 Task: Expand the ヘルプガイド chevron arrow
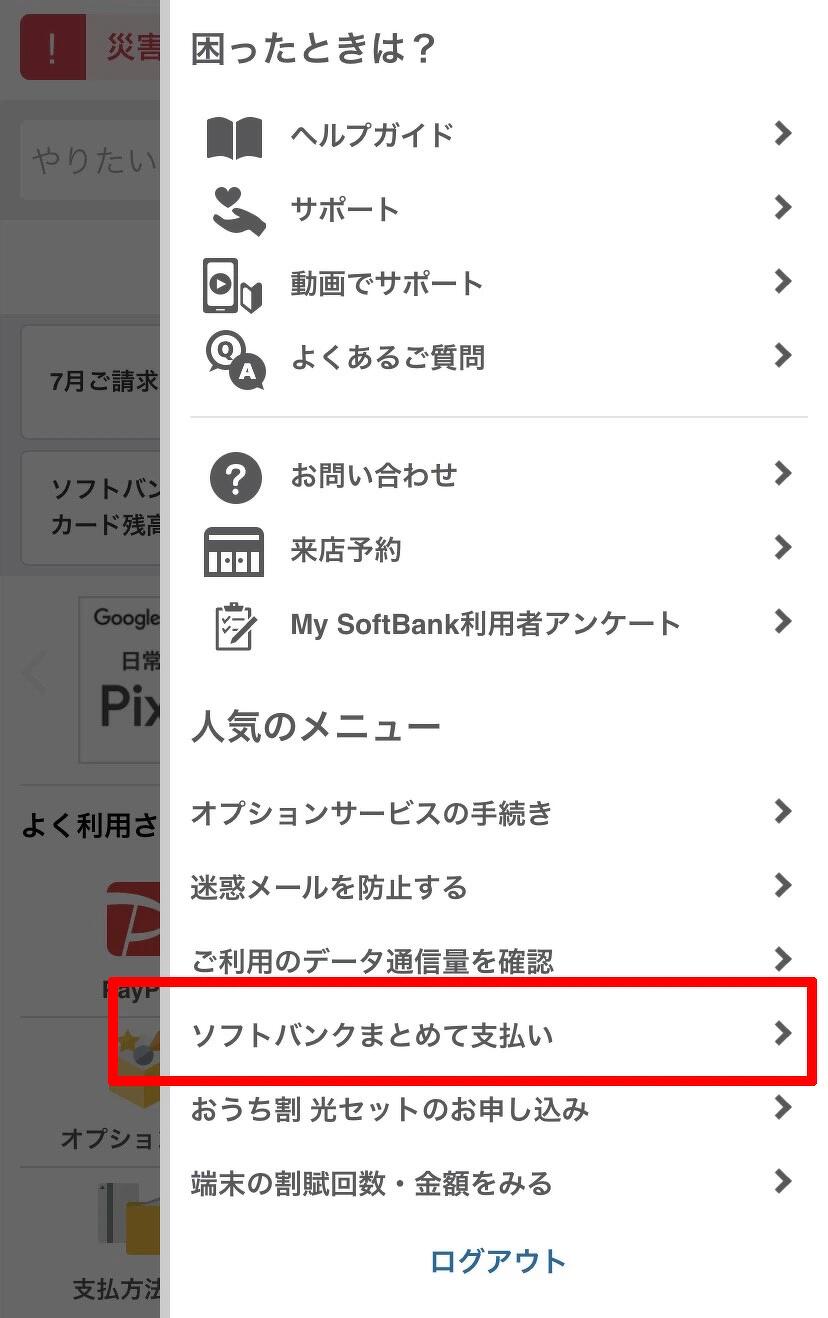click(783, 134)
